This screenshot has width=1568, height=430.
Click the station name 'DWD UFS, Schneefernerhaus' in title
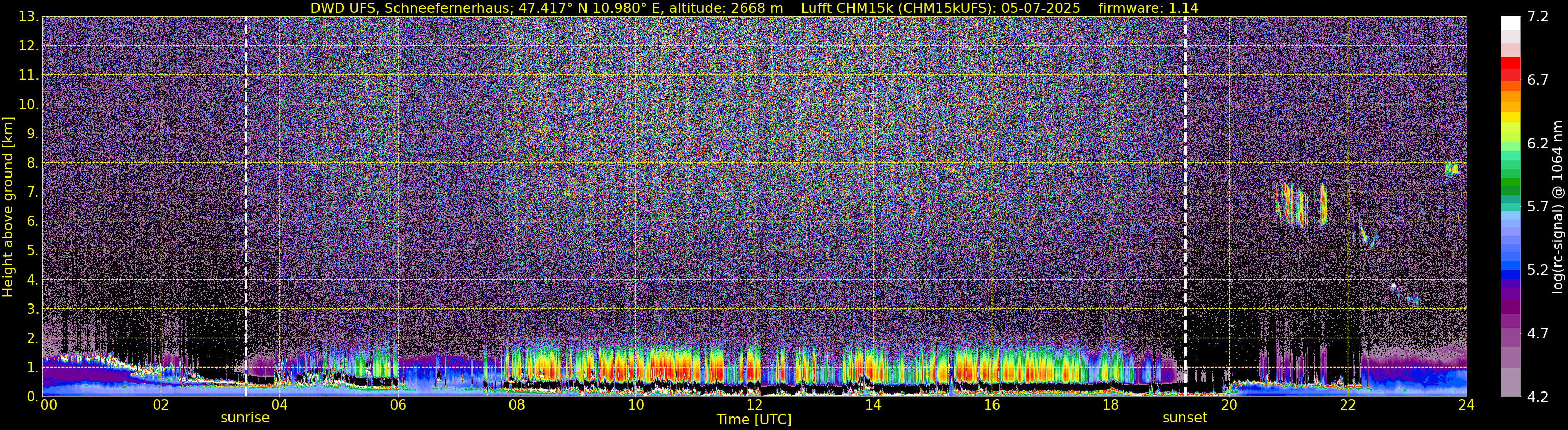tap(412, 8)
